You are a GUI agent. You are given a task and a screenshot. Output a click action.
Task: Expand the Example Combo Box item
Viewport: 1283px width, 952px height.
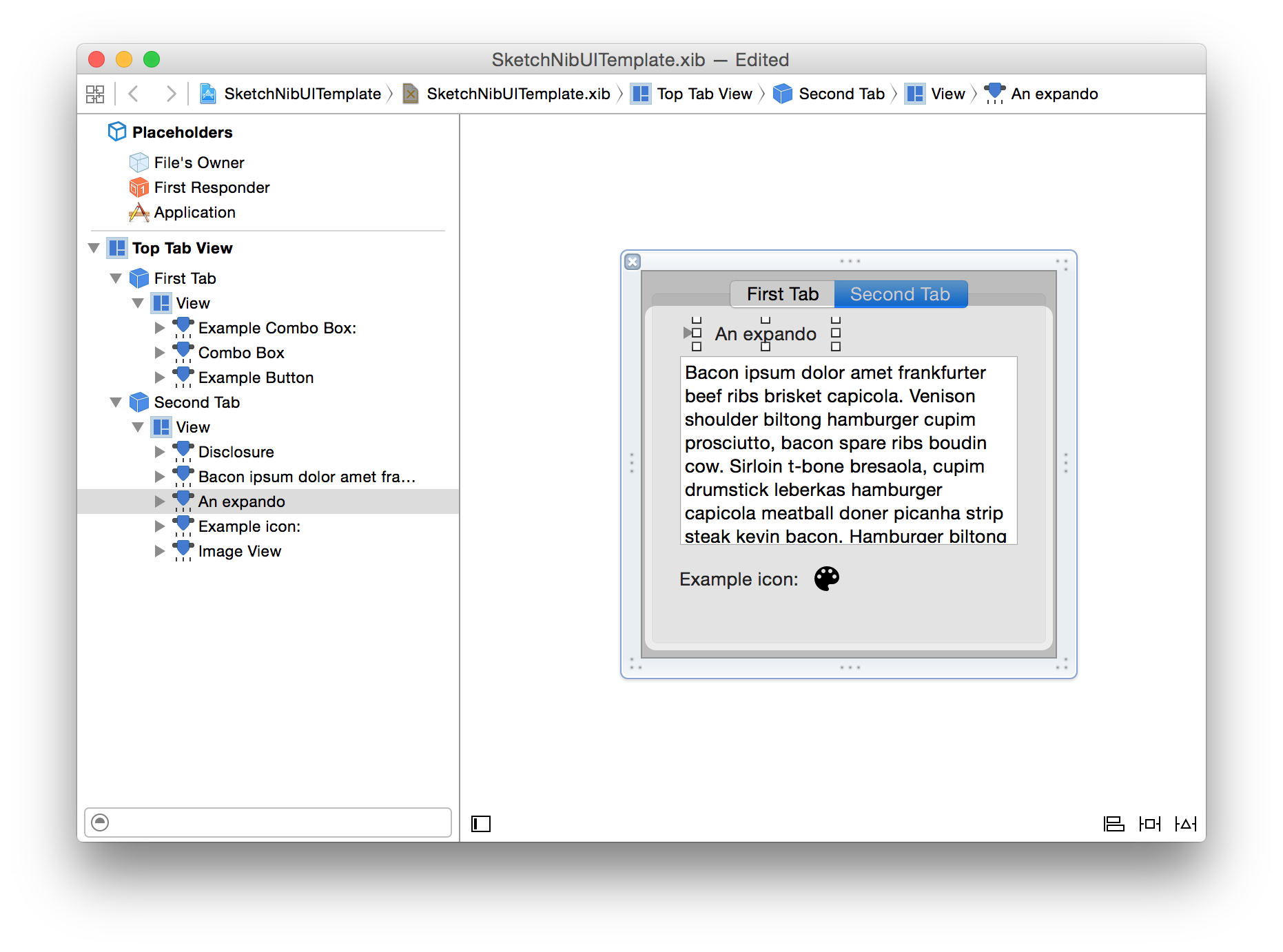pos(160,328)
